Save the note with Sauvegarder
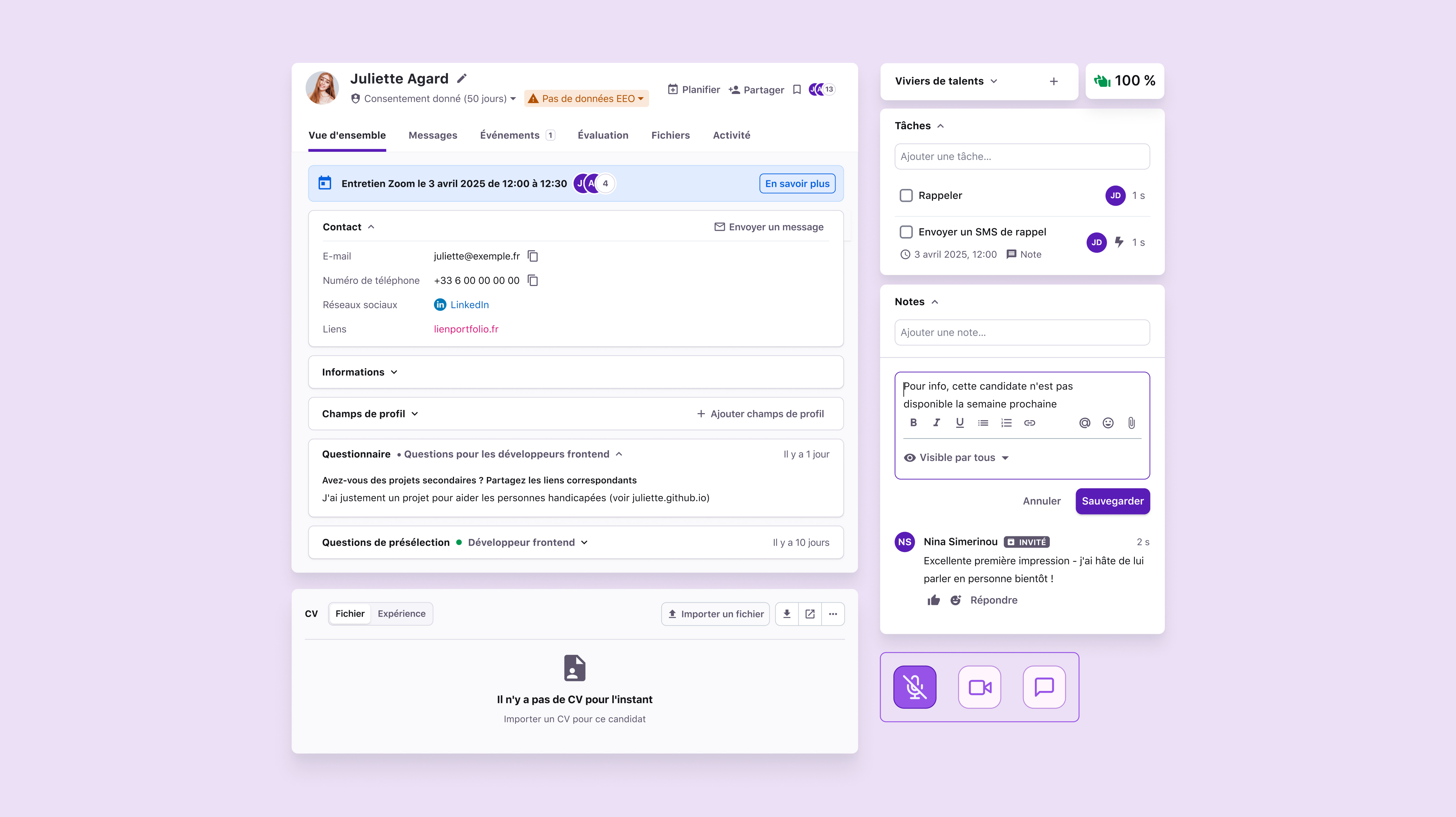Viewport: 1456px width, 817px height. 1112,501
